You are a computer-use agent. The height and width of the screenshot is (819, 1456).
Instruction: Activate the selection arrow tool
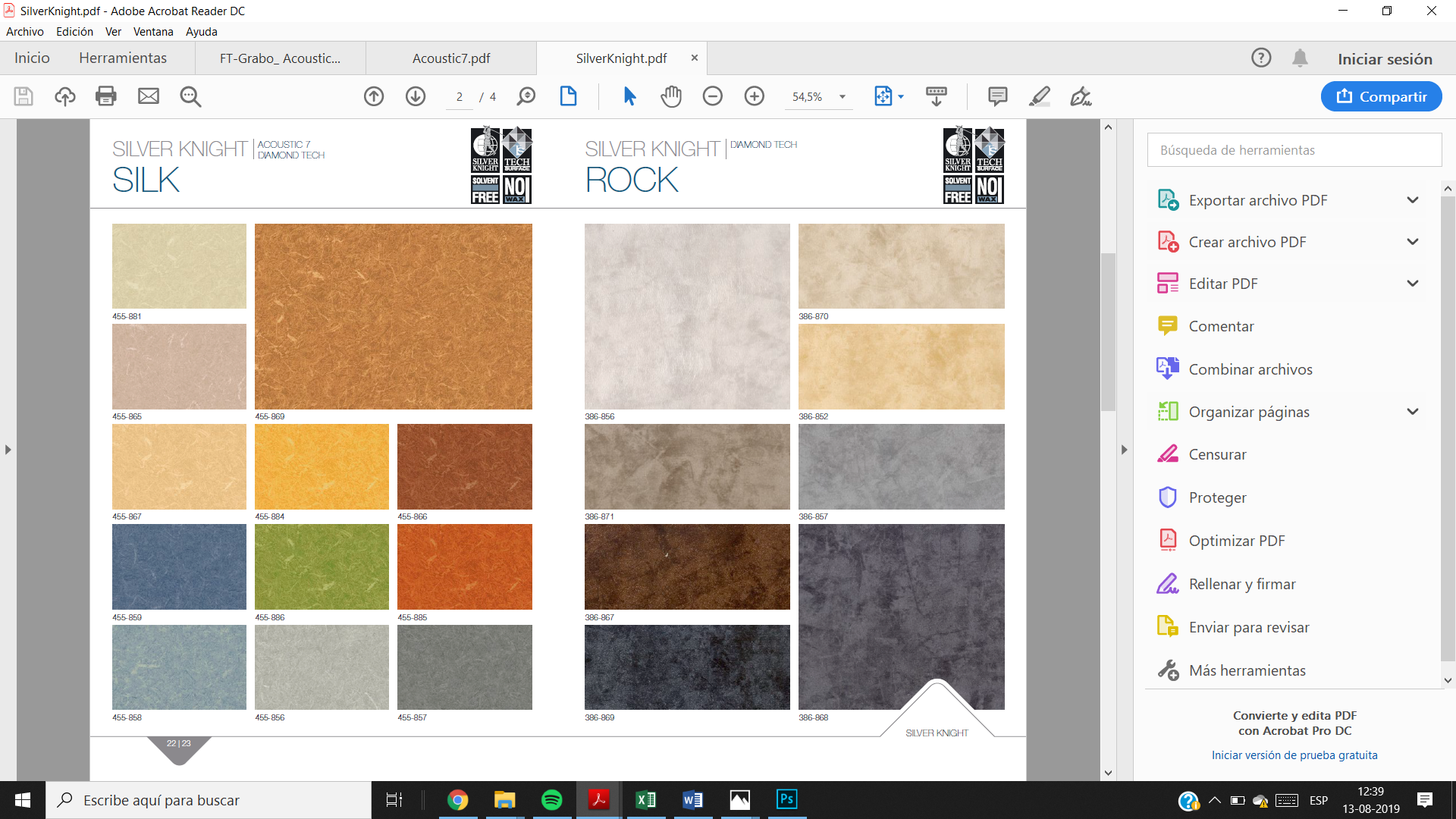(x=629, y=96)
